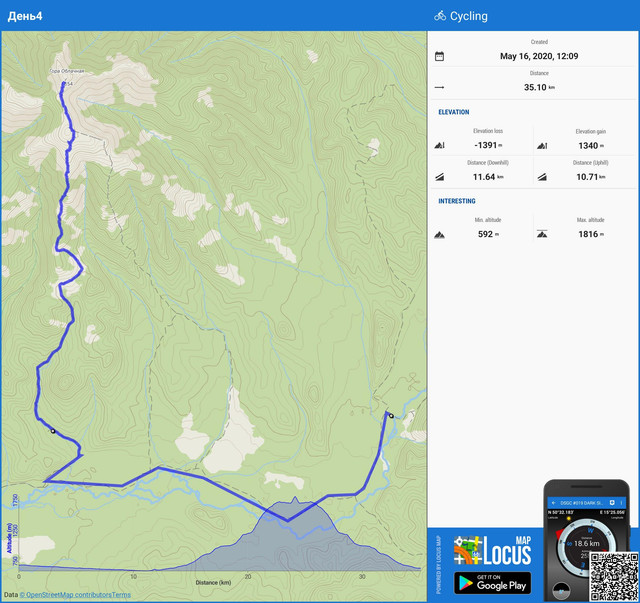Click the Гора Облачная summit label
The height and width of the screenshot is (603, 640).
(x=67, y=71)
